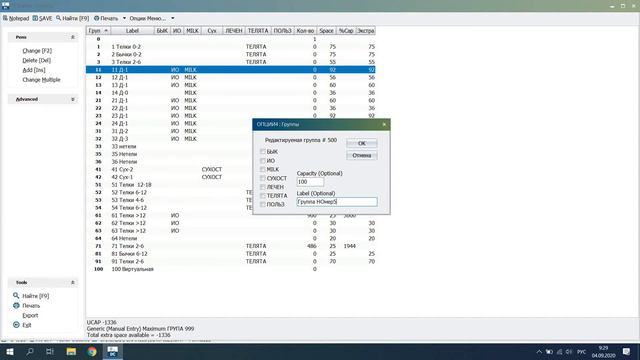
Task: Tick the БЫК checkbox in dialog
Action: click(262, 151)
